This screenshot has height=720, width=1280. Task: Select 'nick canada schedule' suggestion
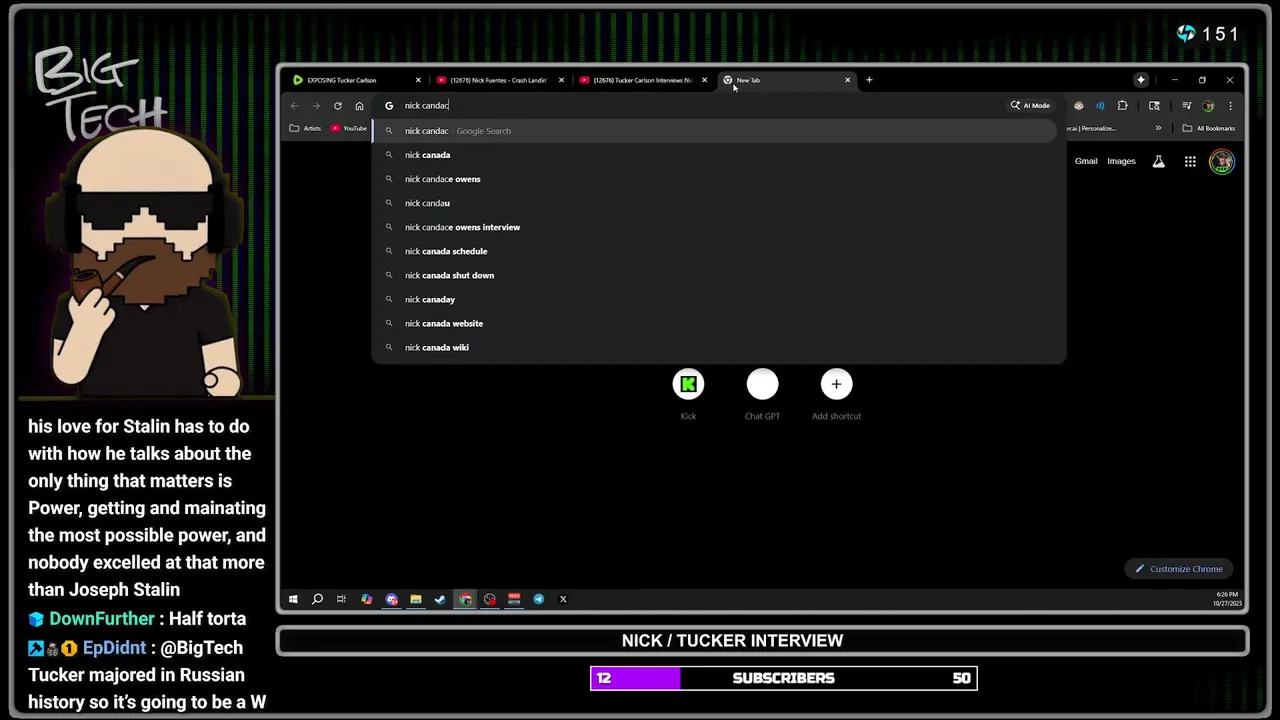pos(715,251)
